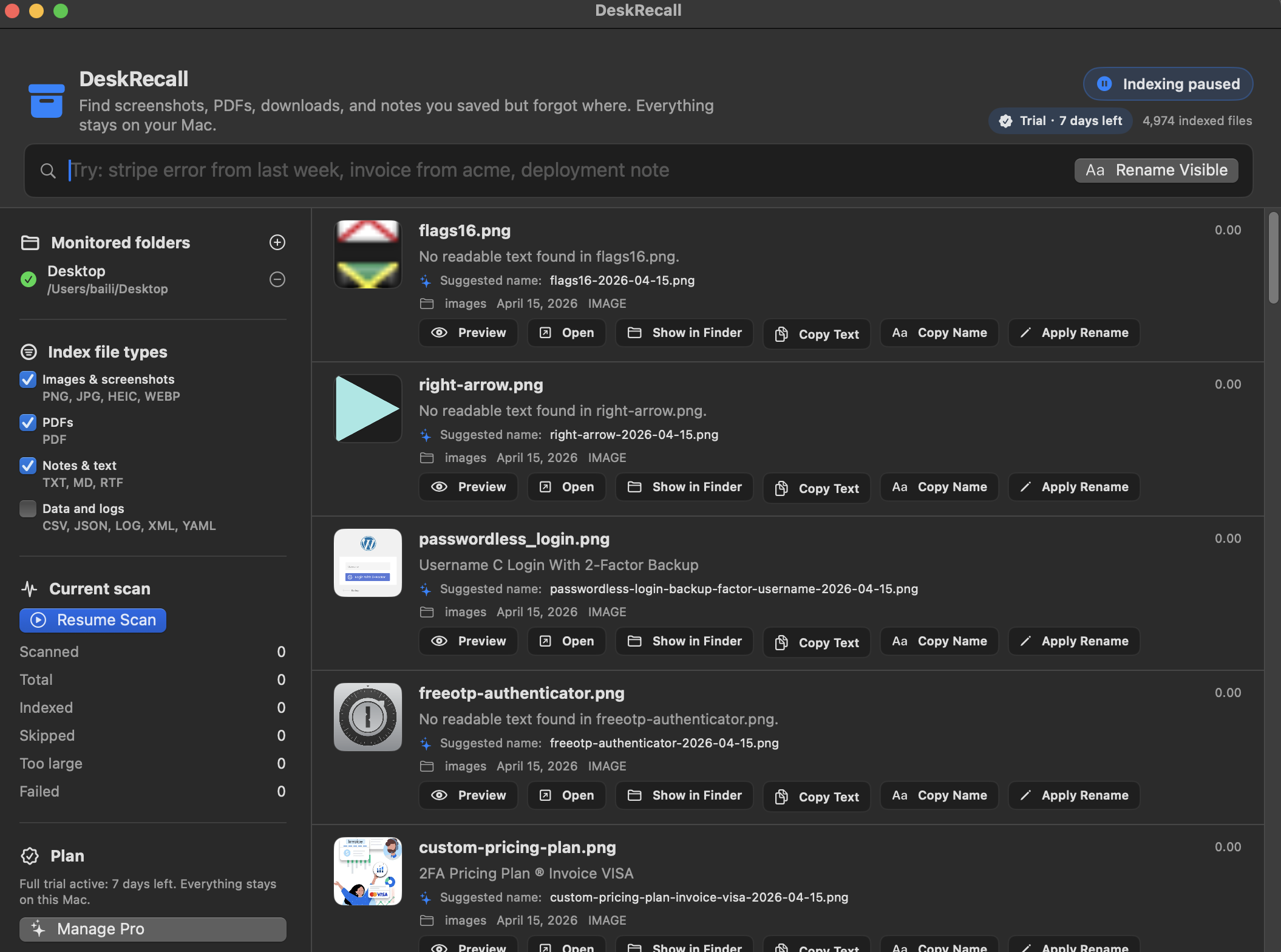Toggle Notes & text indexing checkbox

click(28, 466)
